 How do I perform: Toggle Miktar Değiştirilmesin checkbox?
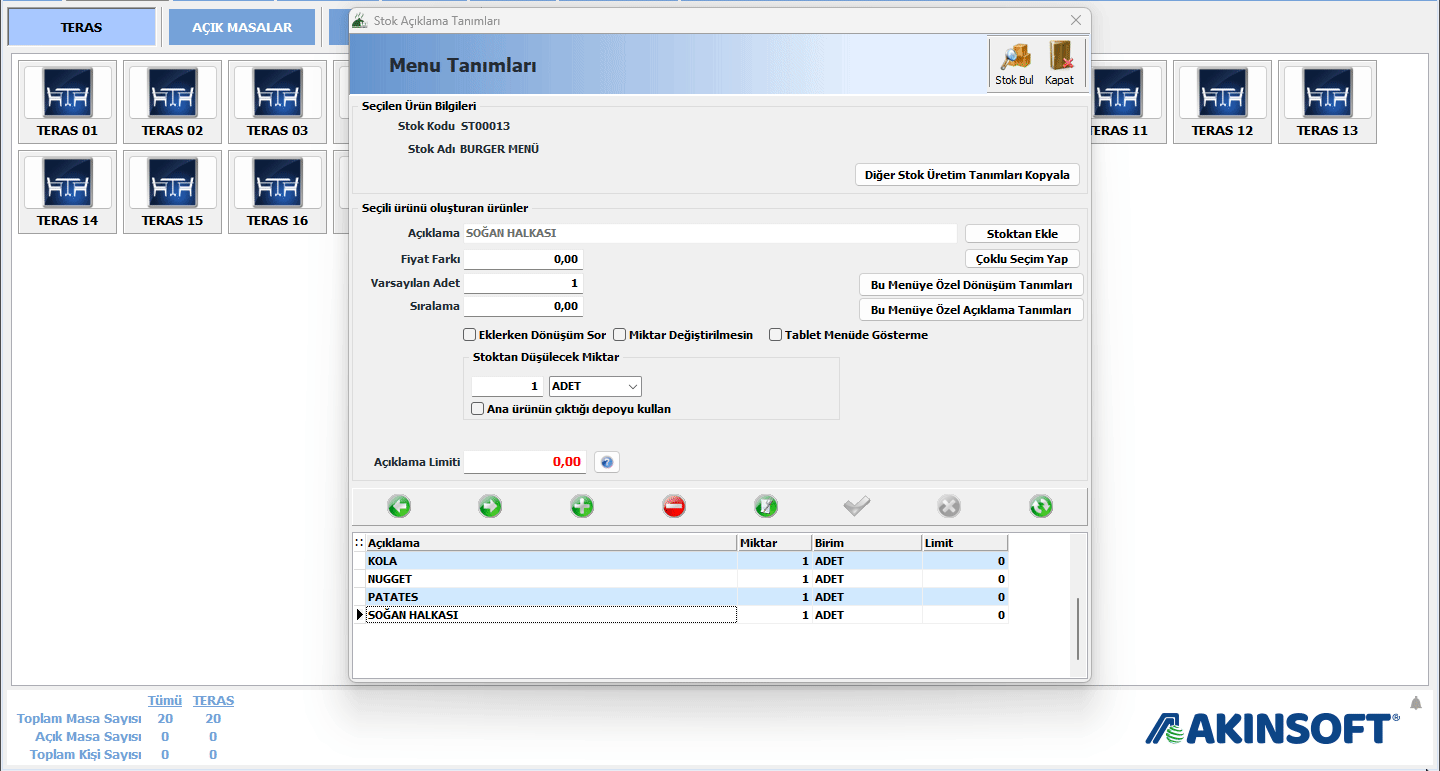tap(619, 335)
